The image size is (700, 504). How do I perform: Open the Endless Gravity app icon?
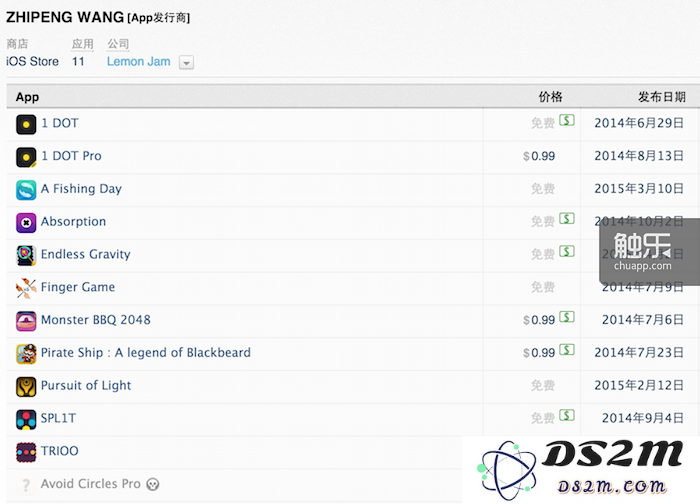(26, 256)
